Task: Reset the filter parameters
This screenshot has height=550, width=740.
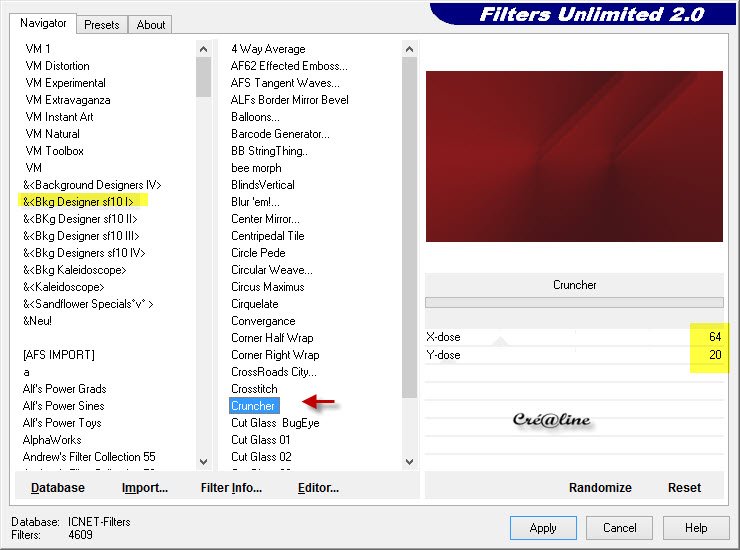Action: (x=684, y=488)
